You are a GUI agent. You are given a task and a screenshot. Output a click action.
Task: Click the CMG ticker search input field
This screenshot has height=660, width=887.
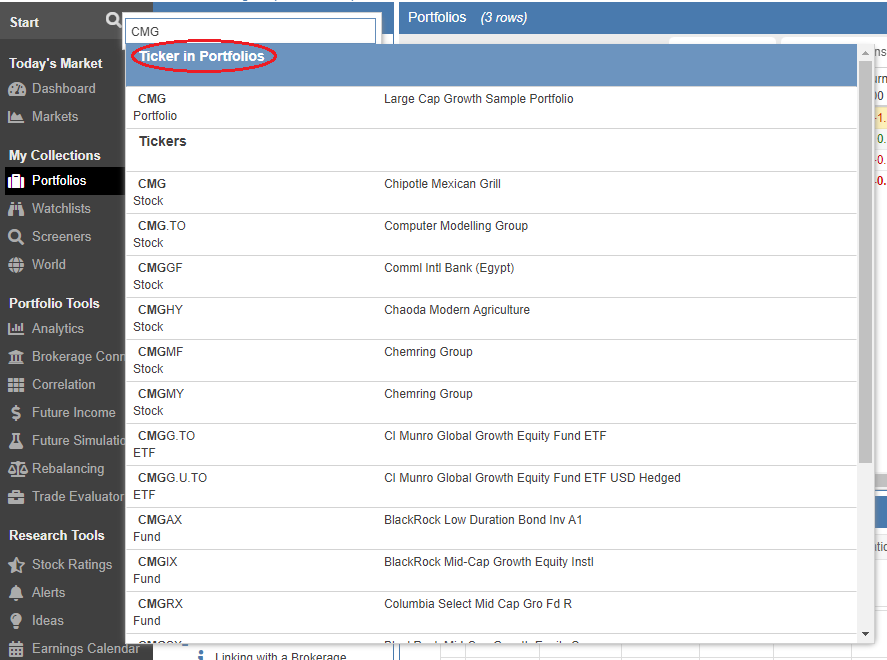pos(250,32)
